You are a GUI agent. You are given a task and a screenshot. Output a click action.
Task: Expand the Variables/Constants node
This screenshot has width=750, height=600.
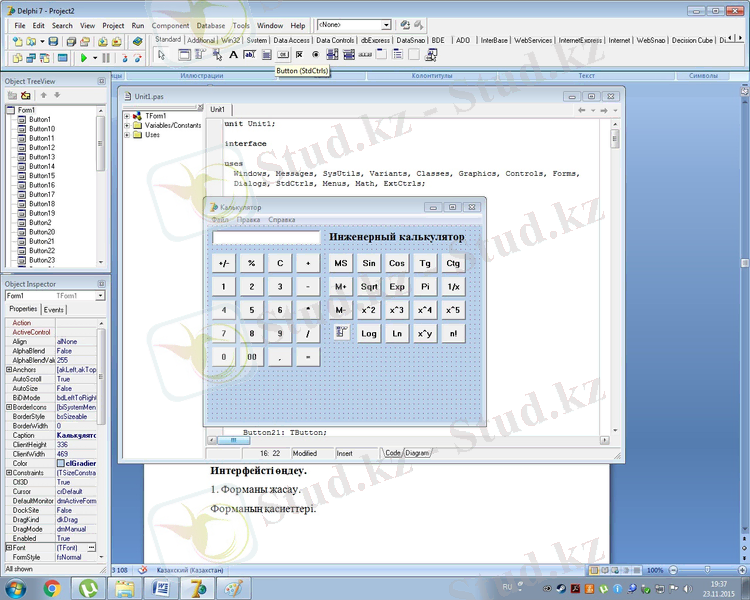(127, 125)
